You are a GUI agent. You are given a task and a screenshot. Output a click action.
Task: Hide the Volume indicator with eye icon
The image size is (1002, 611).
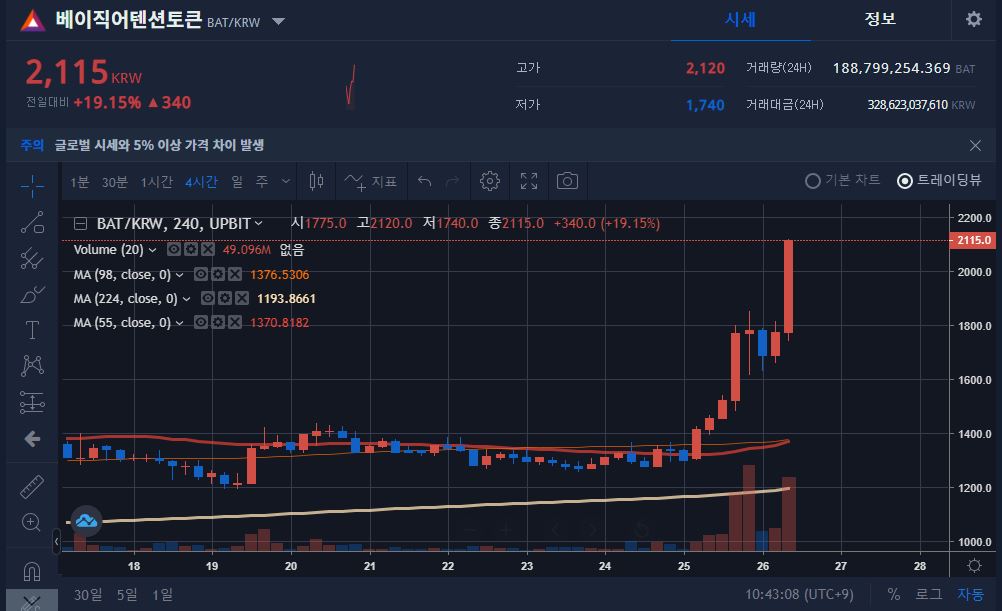pyautogui.click(x=174, y=249)
